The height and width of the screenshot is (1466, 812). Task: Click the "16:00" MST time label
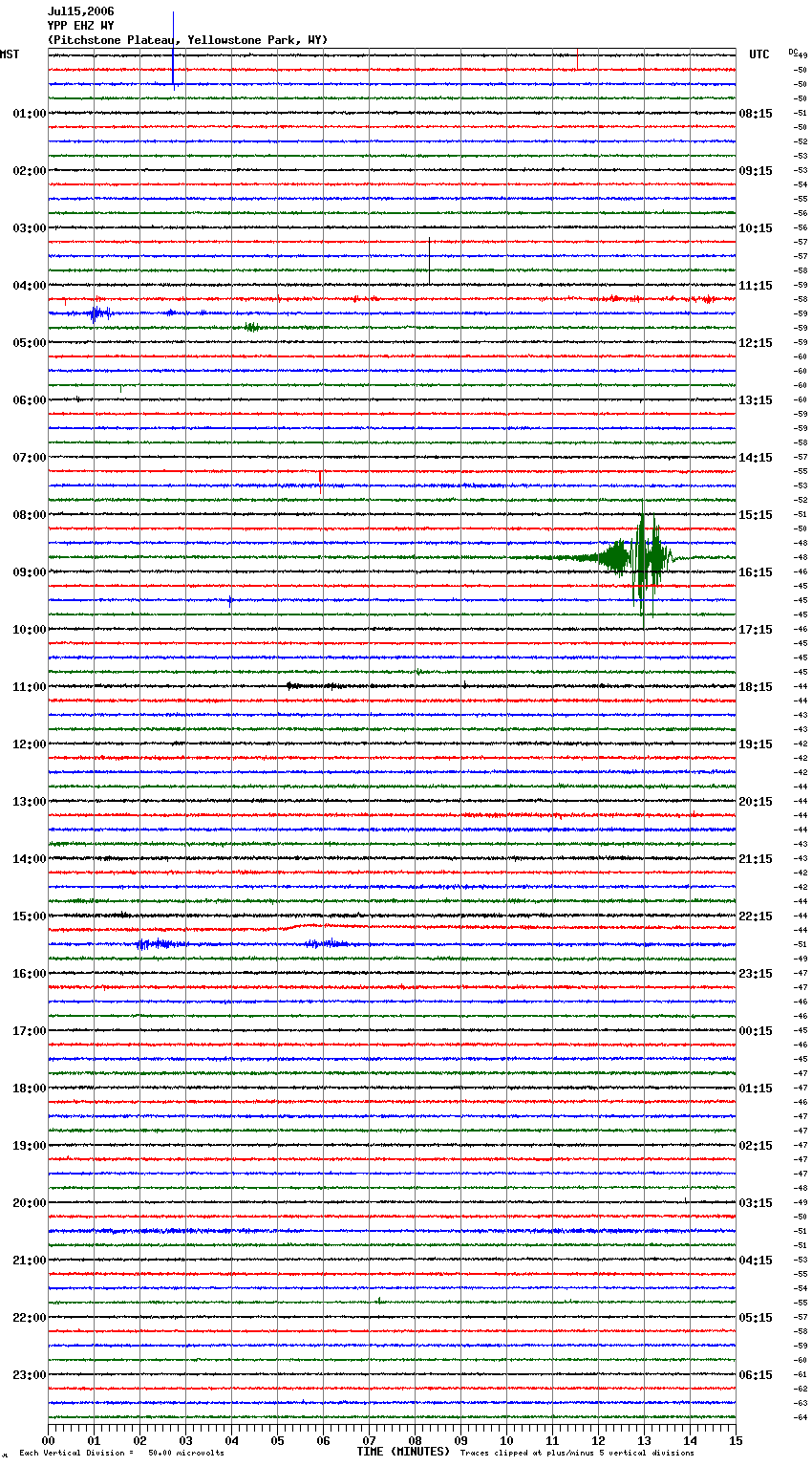pyautogui.click(x=30, y=974)
